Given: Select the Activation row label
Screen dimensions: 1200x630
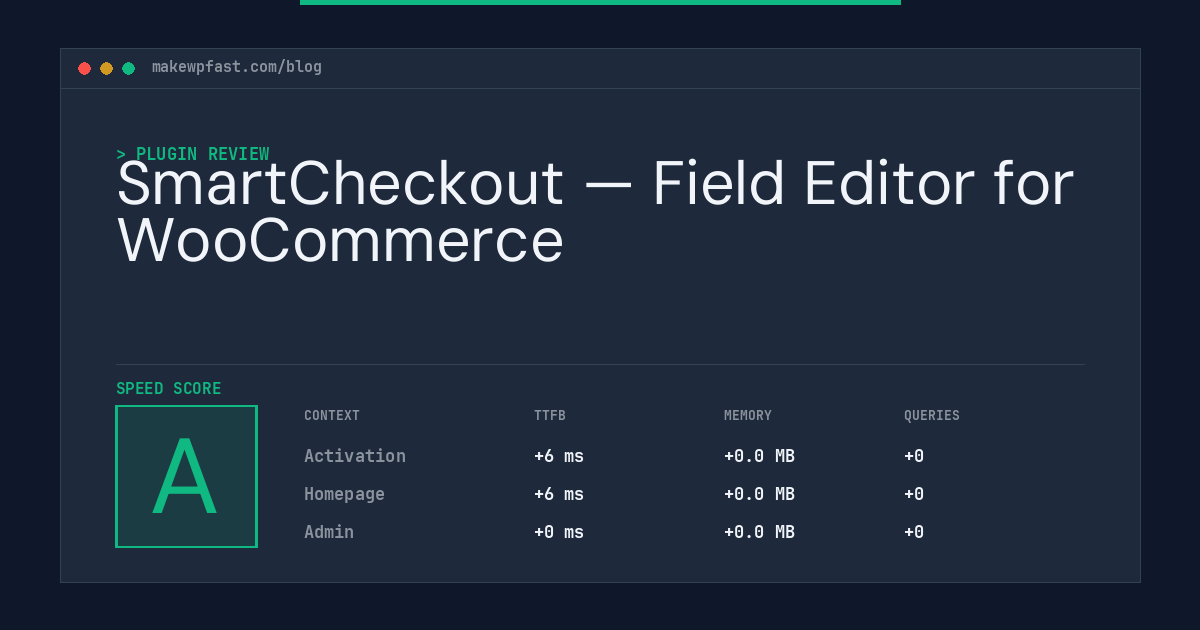Looking at the screenshot, I should click(x=355, y=456).
